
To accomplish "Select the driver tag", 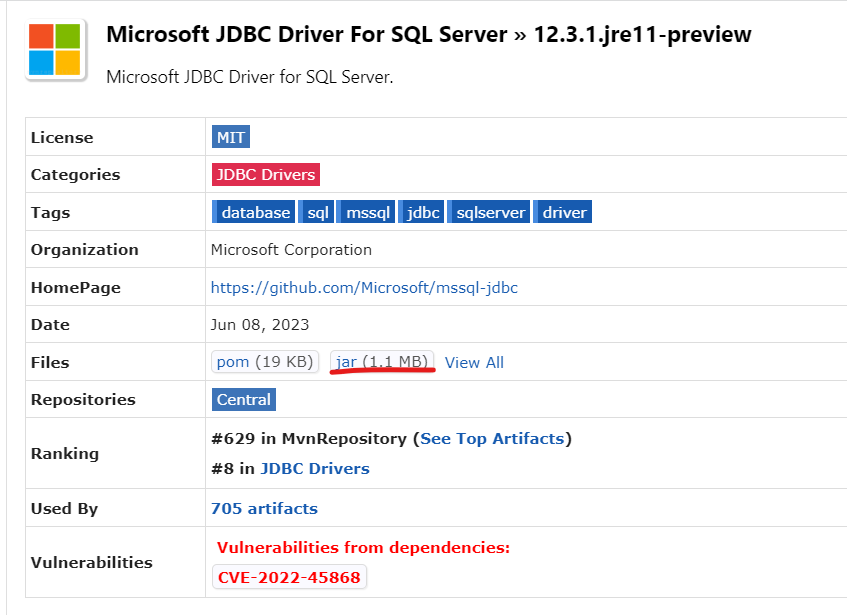I will pyautogui.click(x=562, y=211).
